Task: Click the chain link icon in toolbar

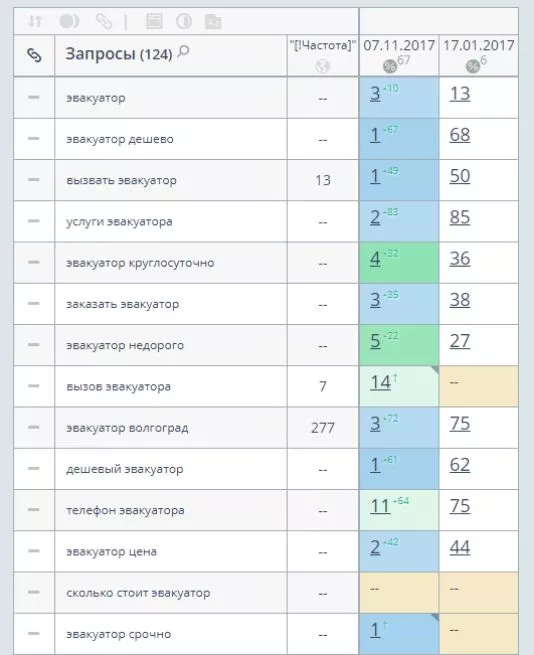Action: tap(104, 21)
